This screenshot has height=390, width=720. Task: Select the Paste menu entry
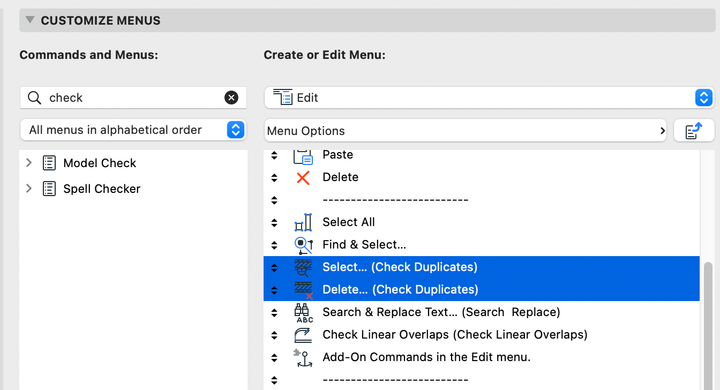pos(338,154)
